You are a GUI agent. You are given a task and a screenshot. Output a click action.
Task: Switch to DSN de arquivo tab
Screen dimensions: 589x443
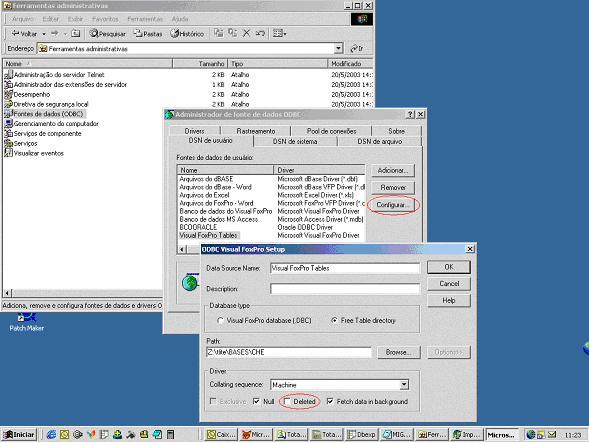(379, 141)
